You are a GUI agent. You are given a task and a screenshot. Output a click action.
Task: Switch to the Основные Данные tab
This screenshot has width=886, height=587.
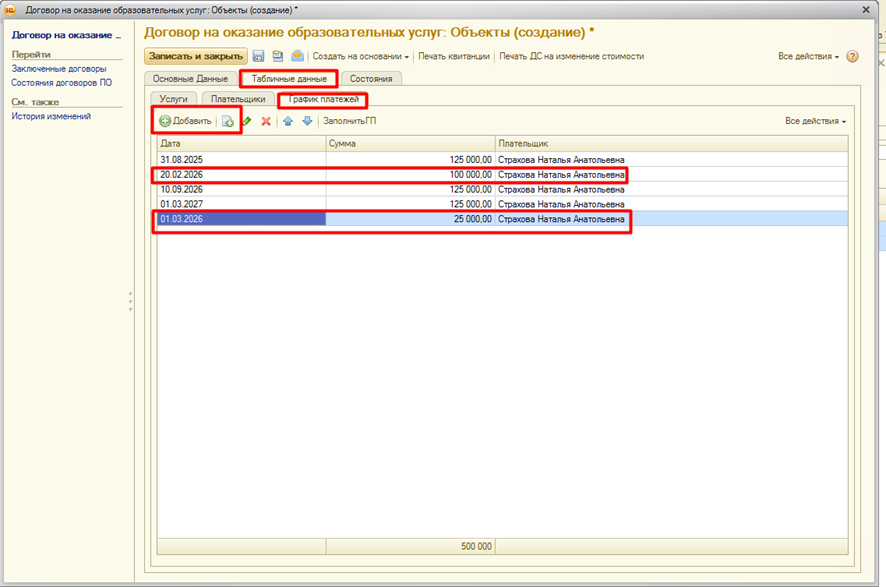[190, 78]
